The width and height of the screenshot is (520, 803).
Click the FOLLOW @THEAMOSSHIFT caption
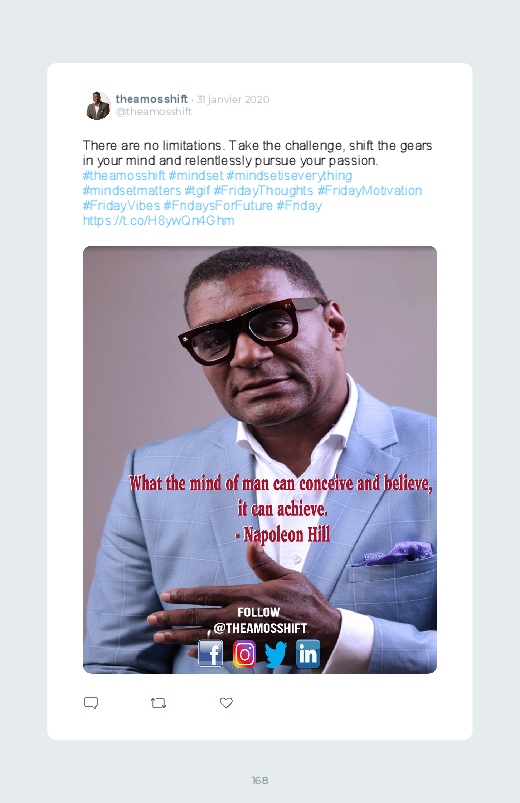tap(260, 620)
